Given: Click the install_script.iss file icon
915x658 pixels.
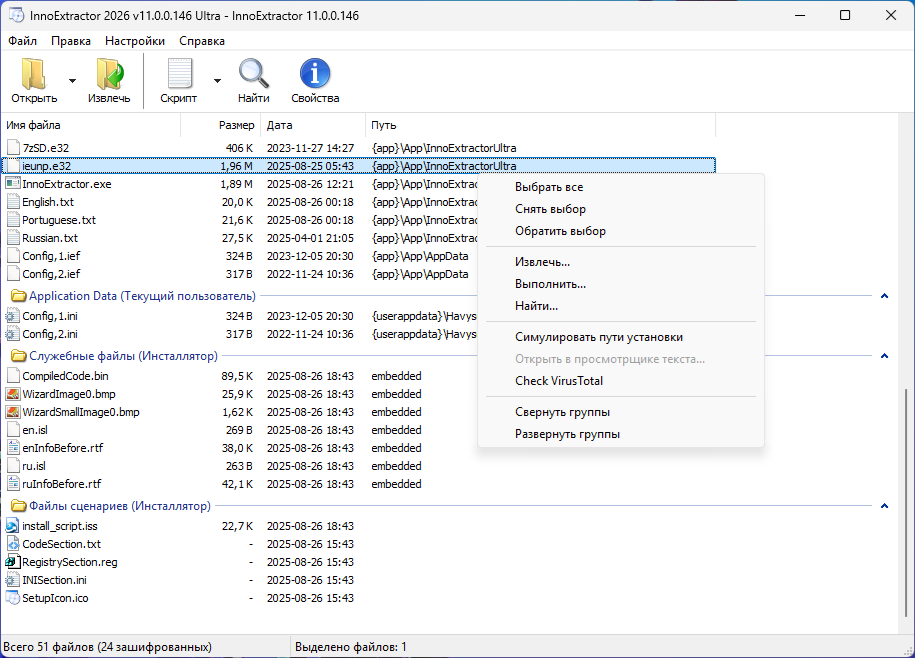Looking at the screenshot, I should coord(13,526).
